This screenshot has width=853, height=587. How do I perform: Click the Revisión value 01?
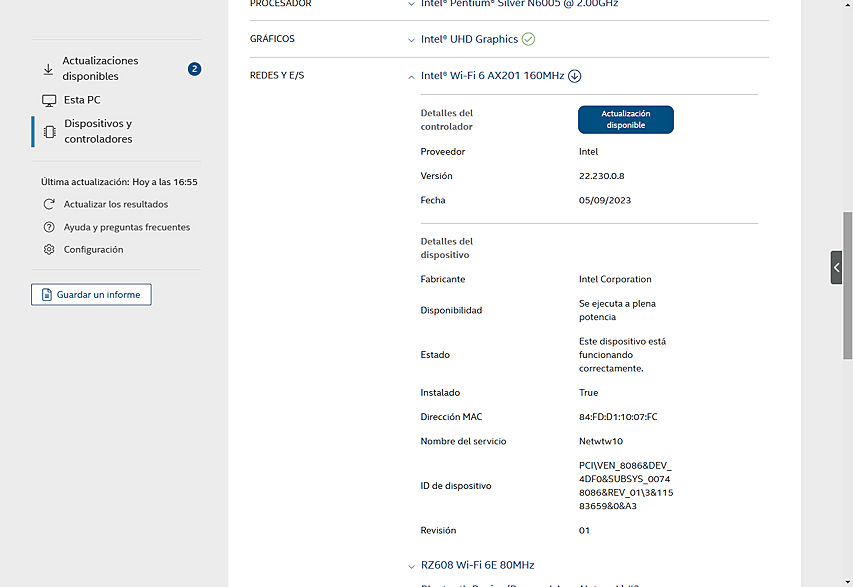pos(584,530)
